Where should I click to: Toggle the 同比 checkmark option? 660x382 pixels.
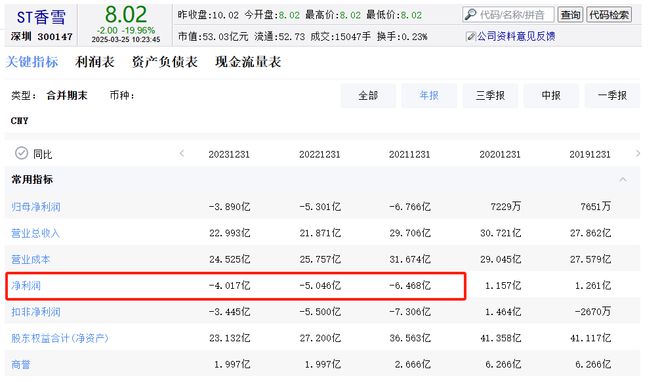tap(21, 153)
